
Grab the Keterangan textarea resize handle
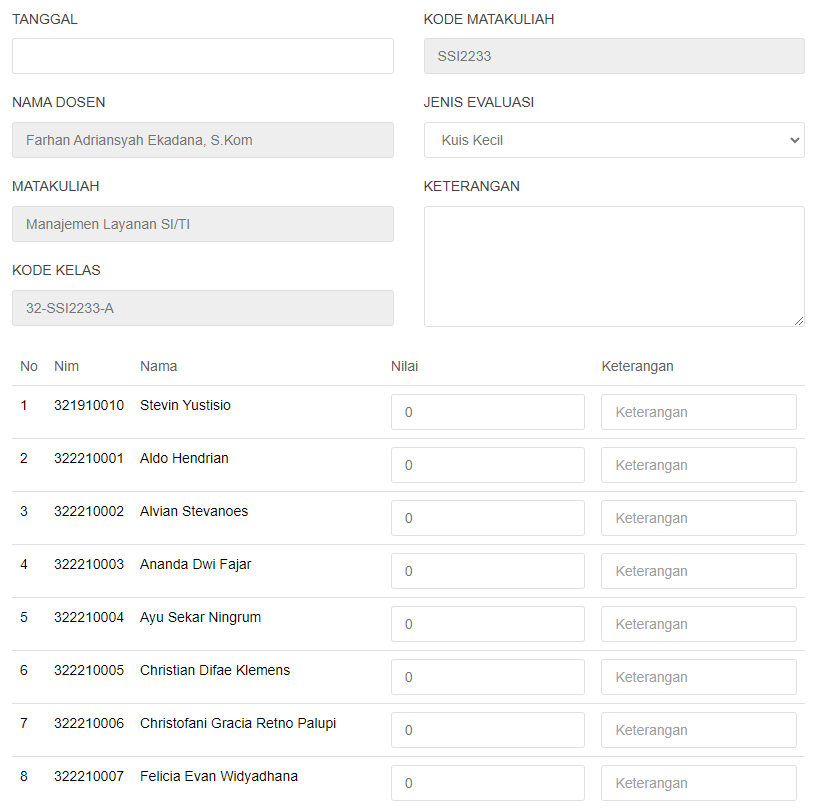[799, 321]
